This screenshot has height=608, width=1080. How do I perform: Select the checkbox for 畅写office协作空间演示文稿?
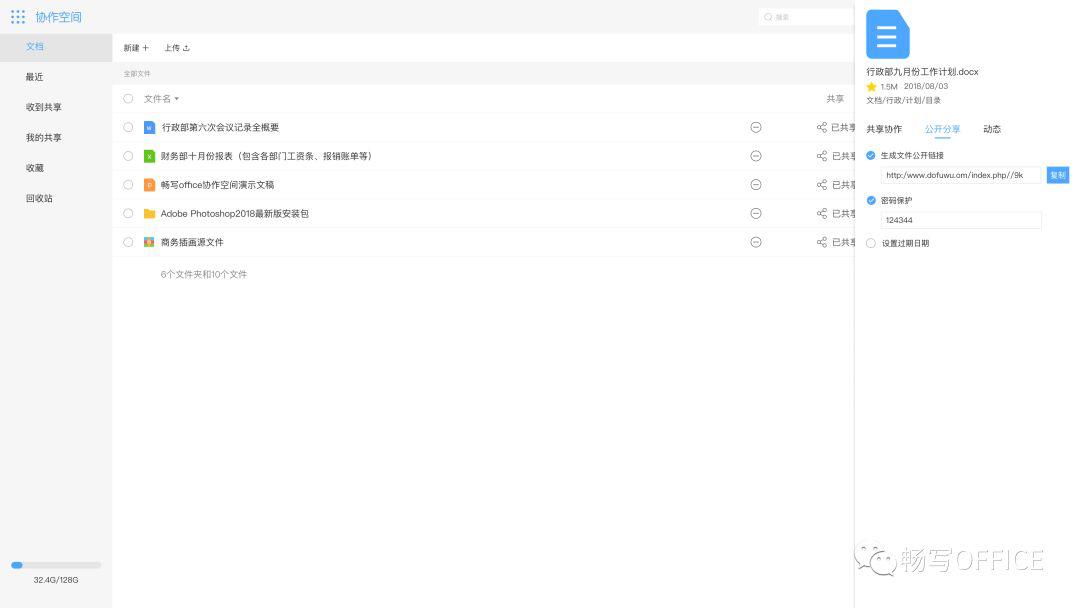click(128, 185)
